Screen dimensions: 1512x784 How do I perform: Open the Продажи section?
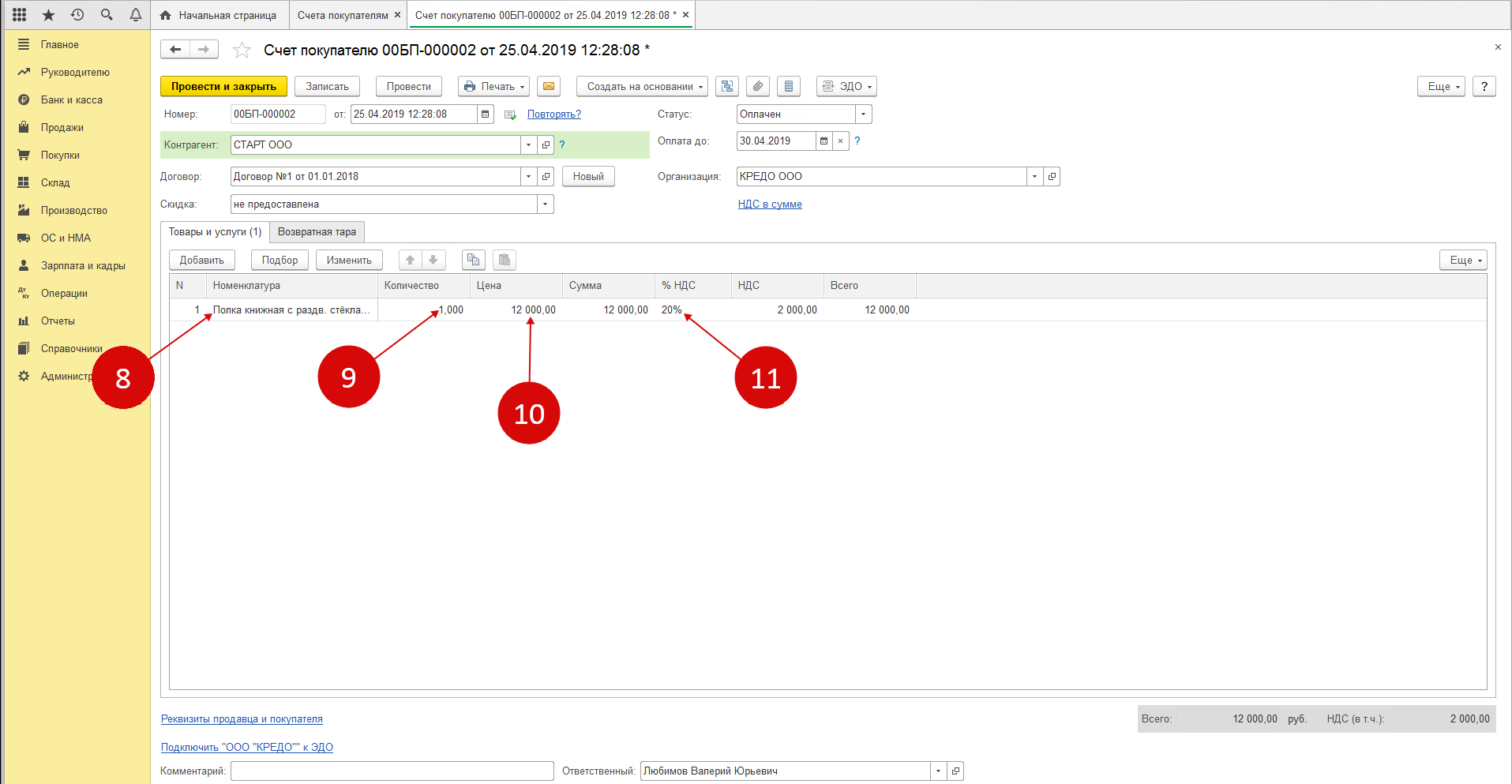point(62,127)
